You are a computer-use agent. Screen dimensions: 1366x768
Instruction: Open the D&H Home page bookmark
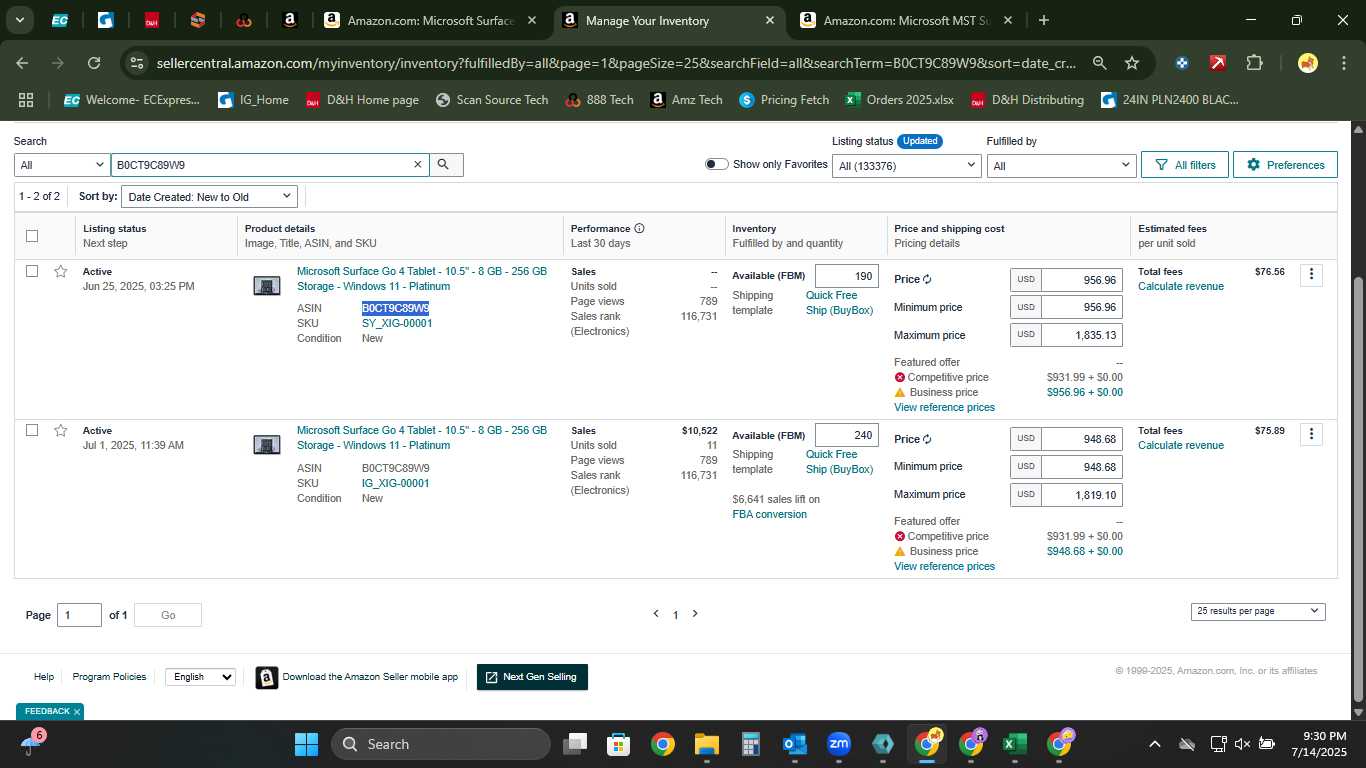point(362,100)
